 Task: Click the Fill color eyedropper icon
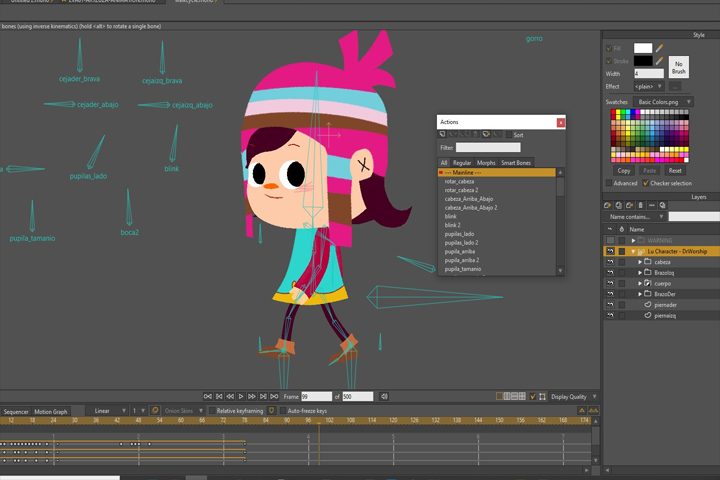click(659, 48)
